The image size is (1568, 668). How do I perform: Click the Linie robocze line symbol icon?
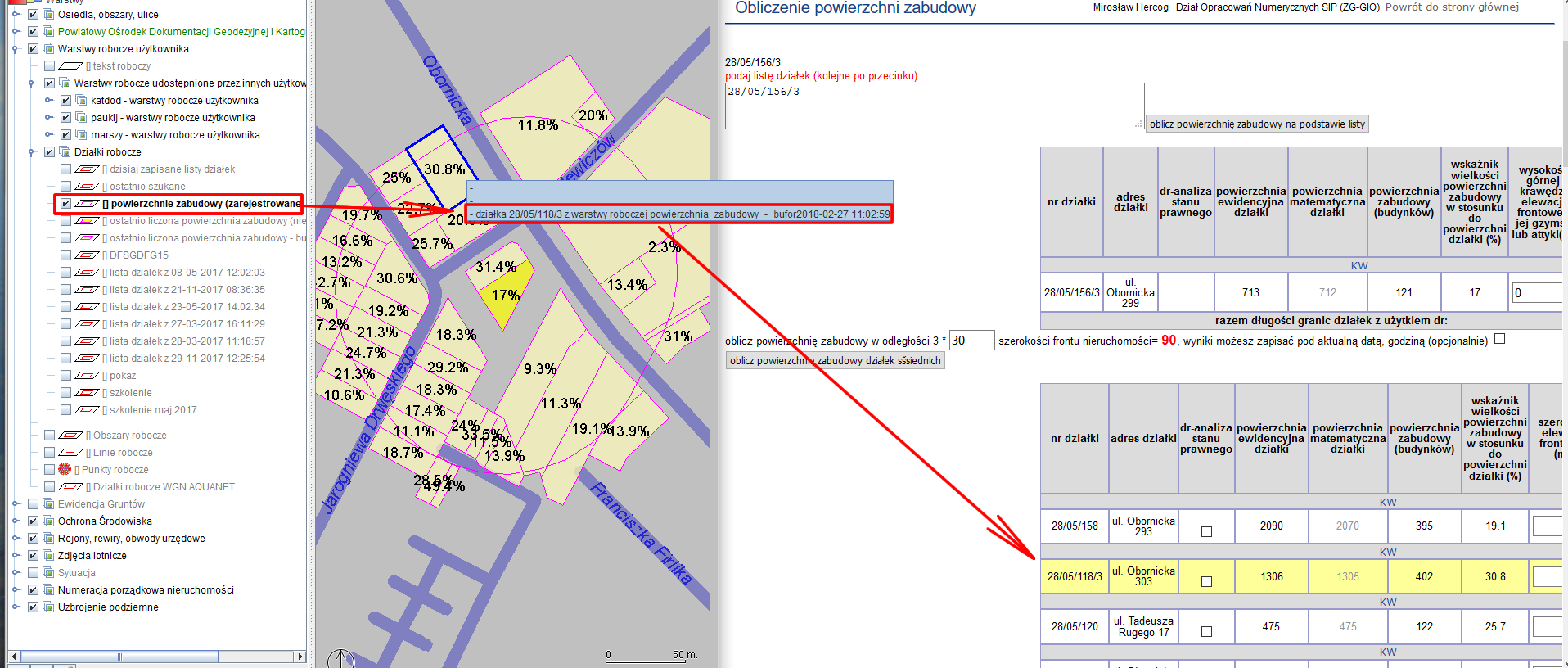coord(71,453)
